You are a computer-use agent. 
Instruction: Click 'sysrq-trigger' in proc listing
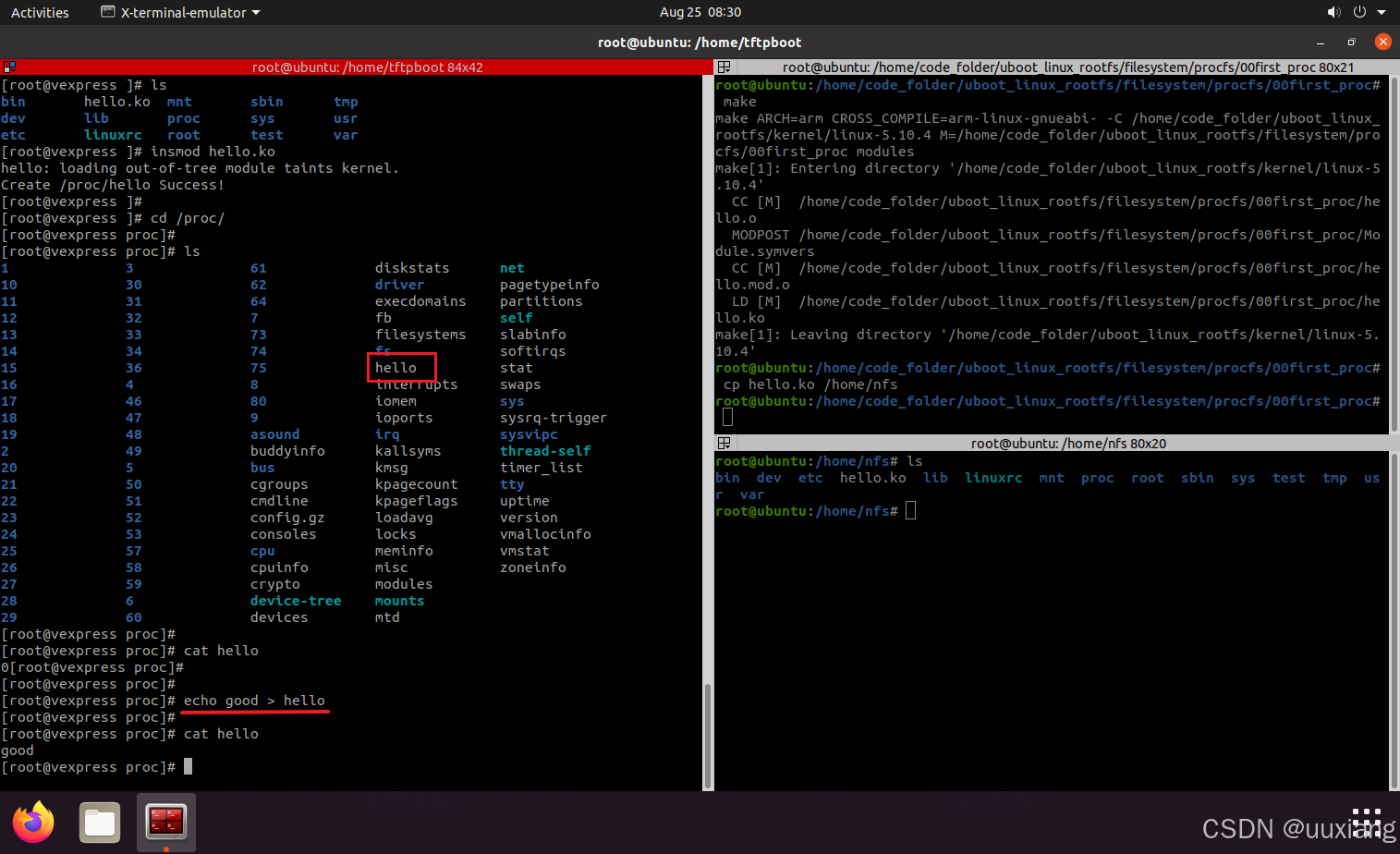554,417
